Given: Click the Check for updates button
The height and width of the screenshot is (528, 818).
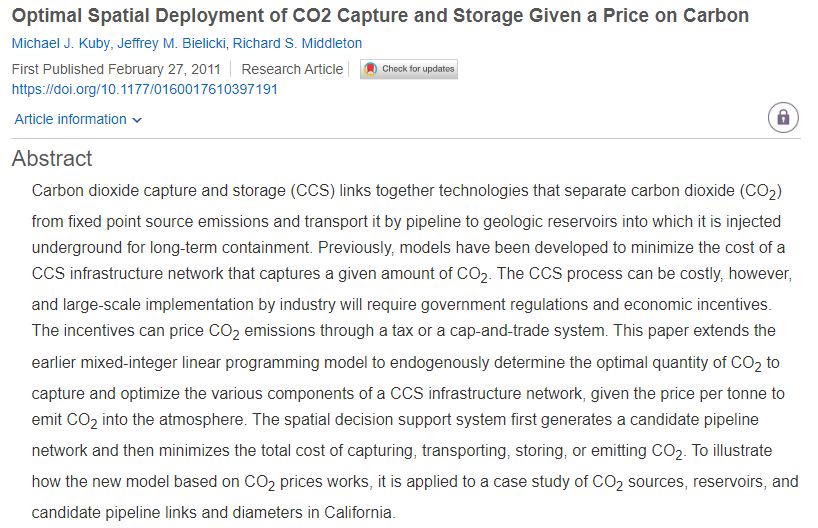Looking at the screenshot, I should (408, 69).
